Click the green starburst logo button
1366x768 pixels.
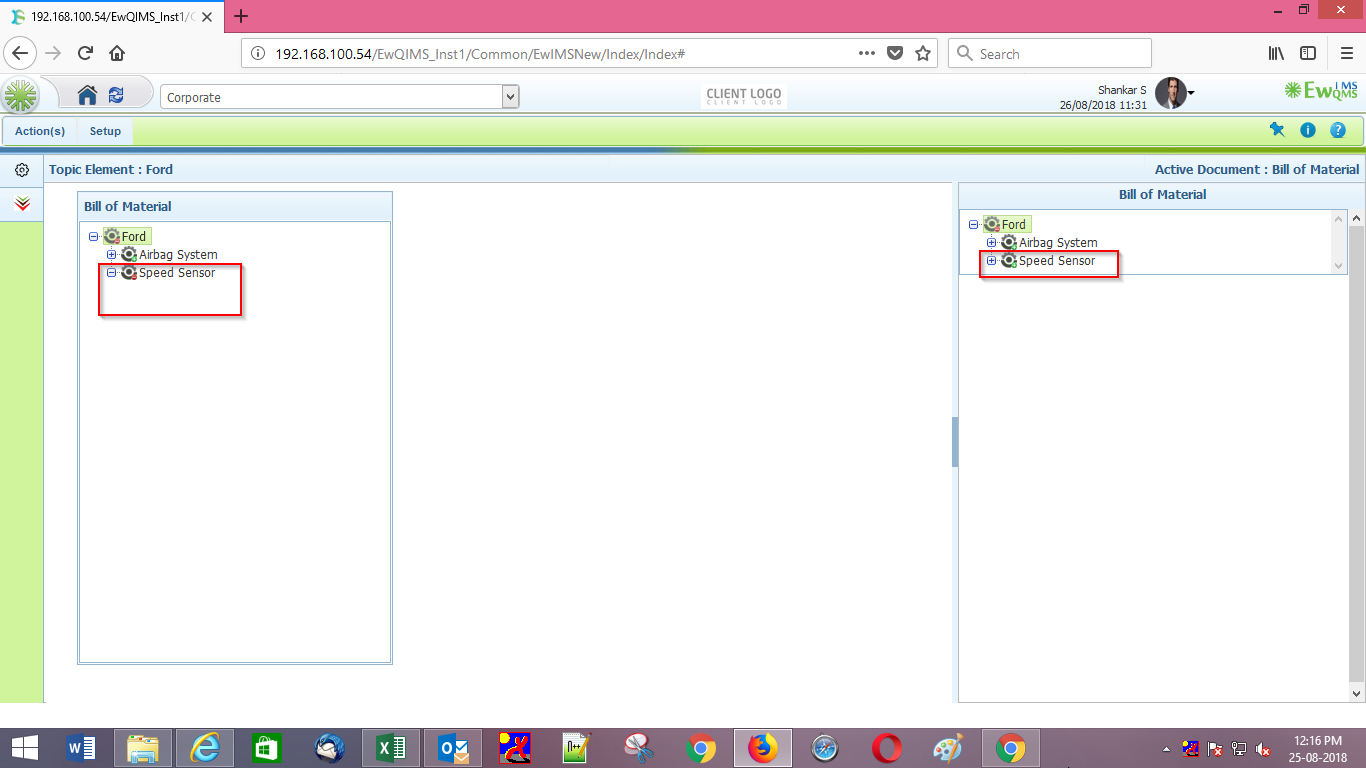point(20,96)
